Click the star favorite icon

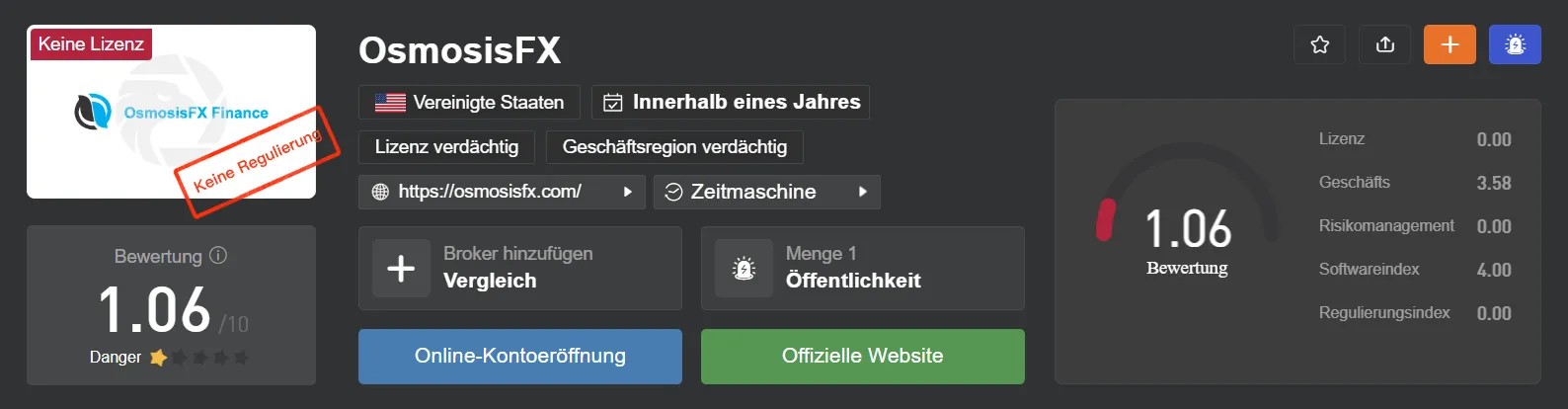pos(1319,44)
